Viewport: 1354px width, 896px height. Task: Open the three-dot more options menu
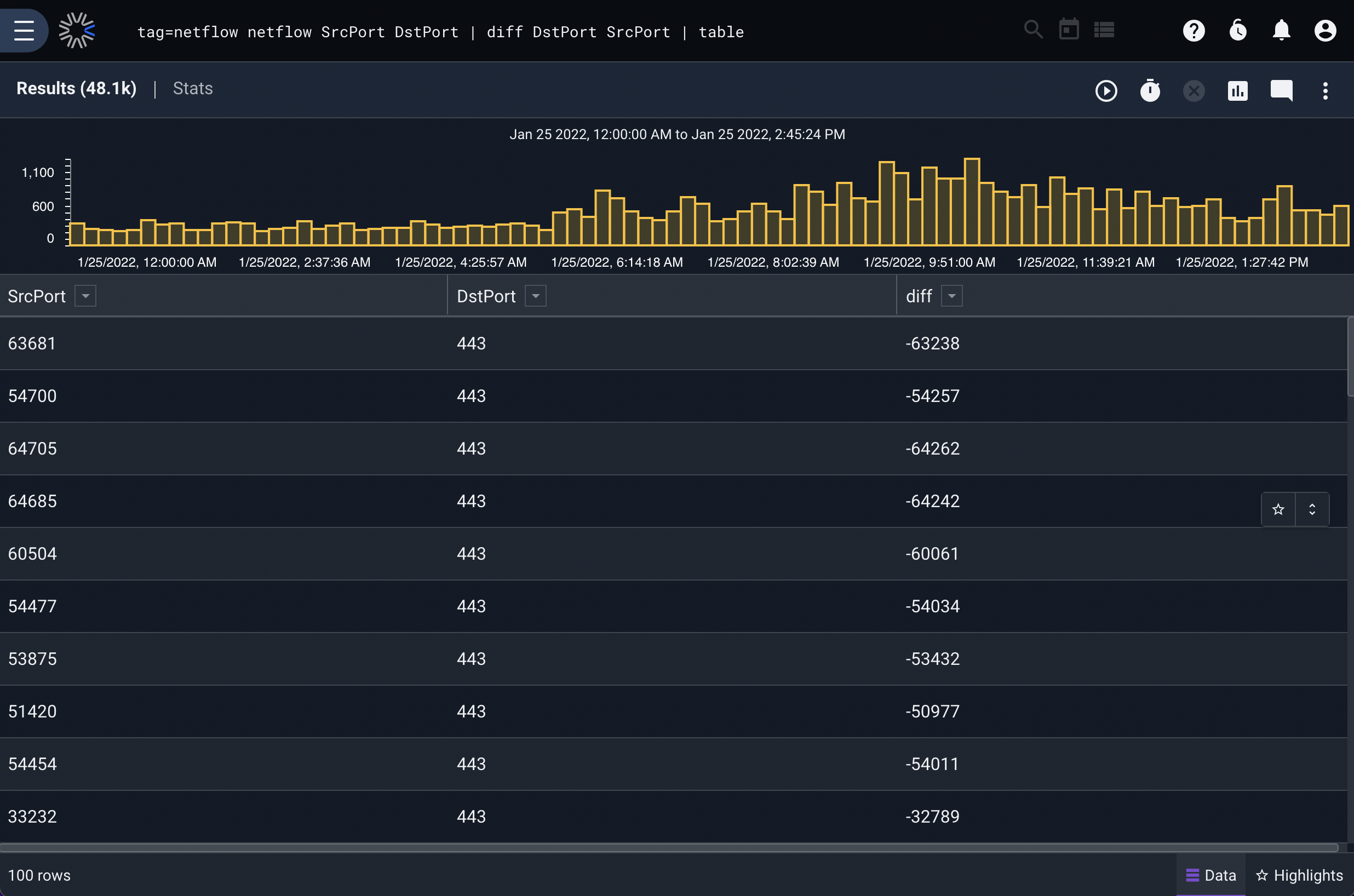[1326, 91]
